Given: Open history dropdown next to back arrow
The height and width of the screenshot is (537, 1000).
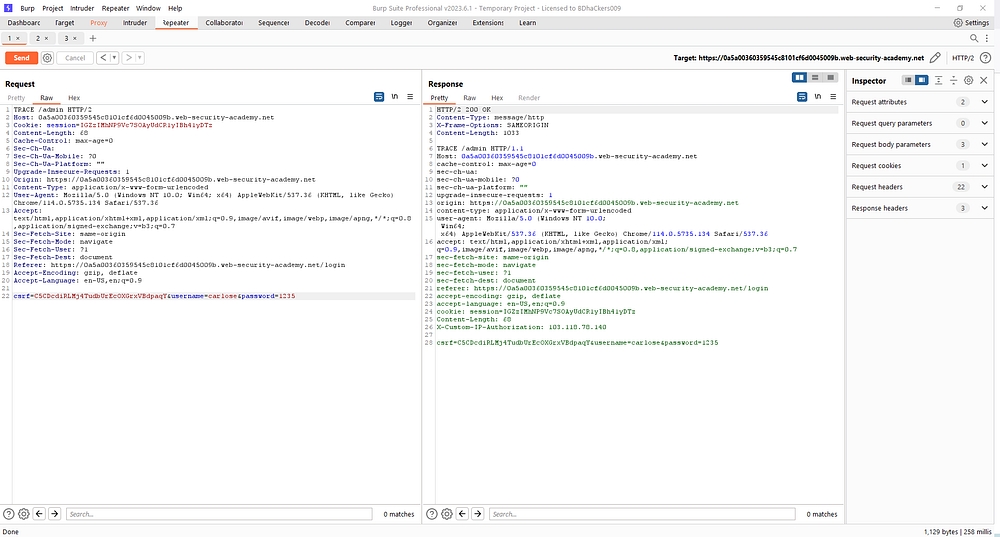Looking at the screenshot, I should [114, 58].
